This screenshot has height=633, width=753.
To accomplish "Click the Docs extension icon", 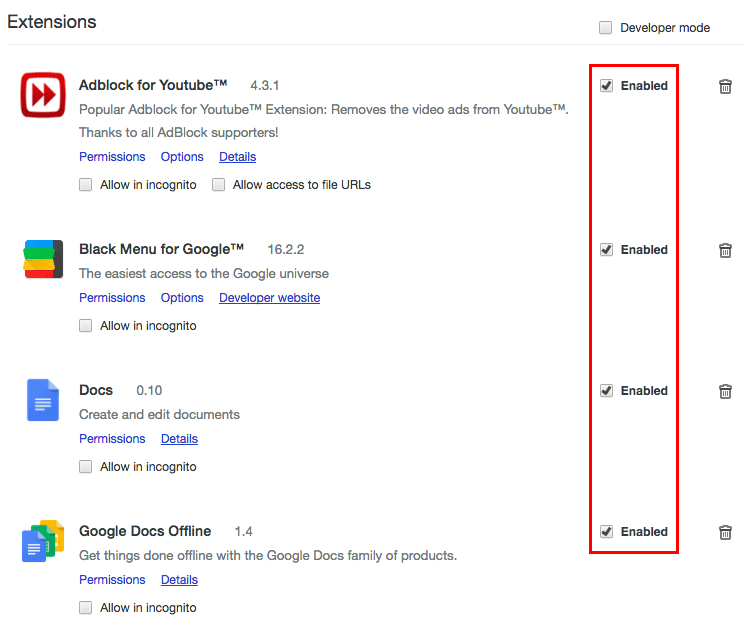I will coord(43,400).
